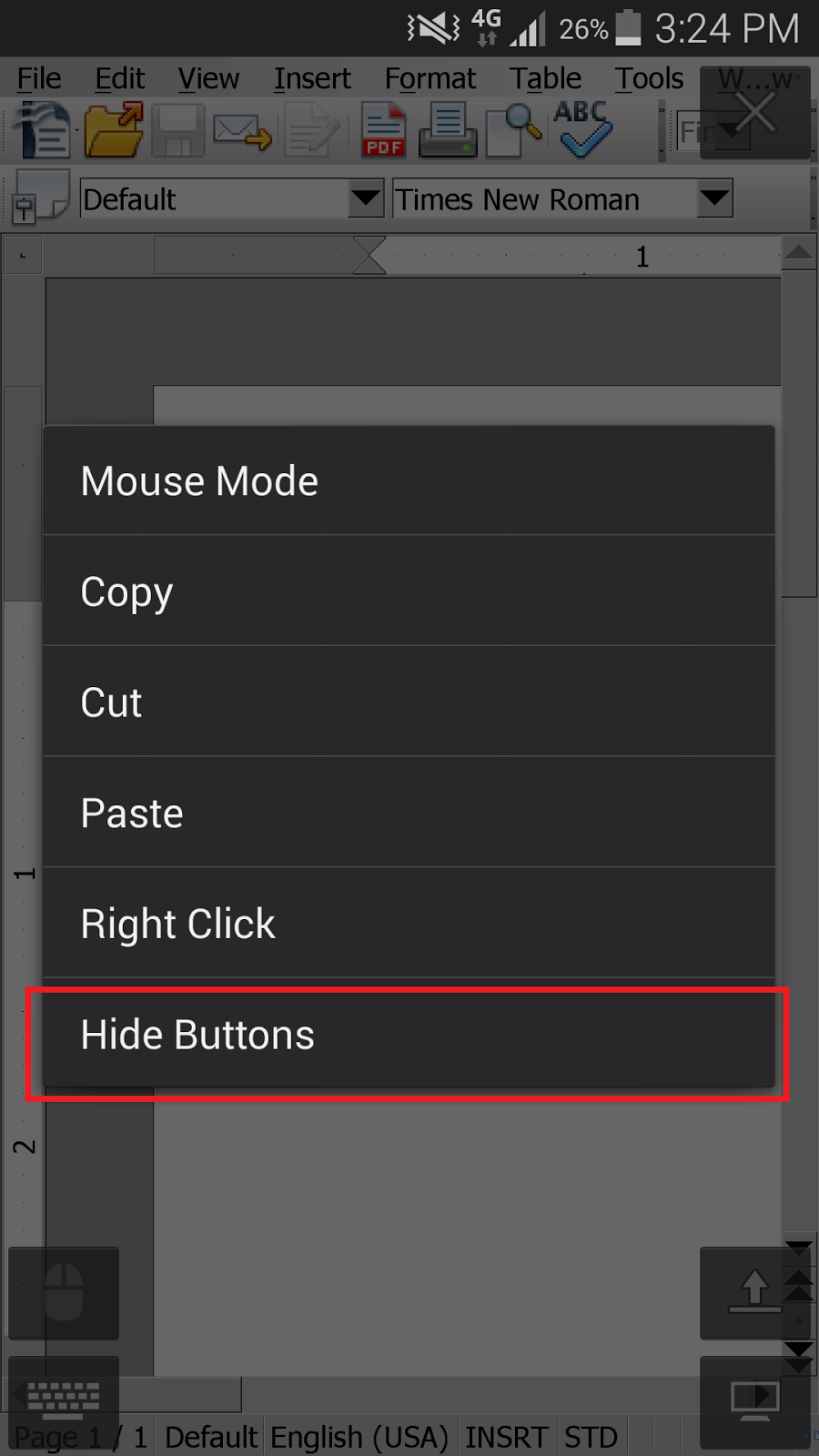This screenshot has height=1456, width=819.
Task: Open the Format menu
Action: [430, 79]
